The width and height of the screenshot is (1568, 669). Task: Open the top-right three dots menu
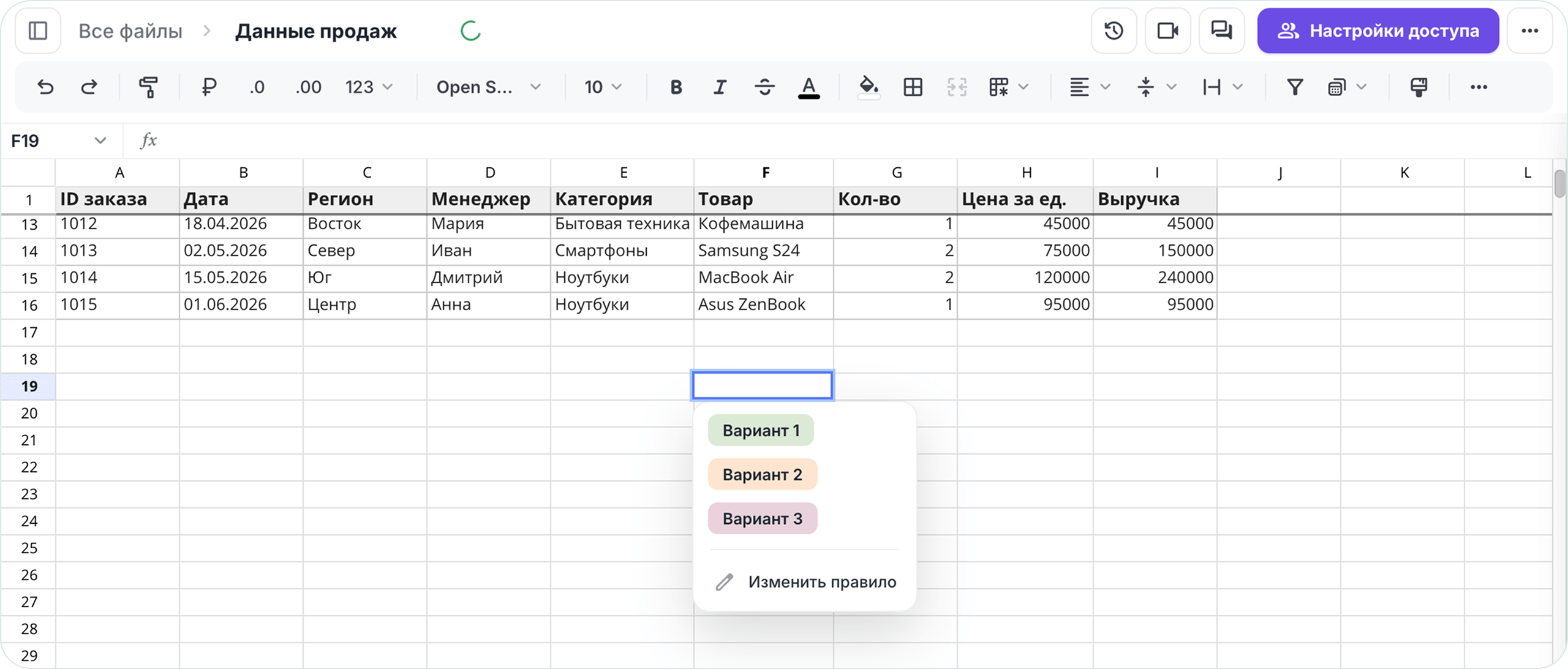1530,31
